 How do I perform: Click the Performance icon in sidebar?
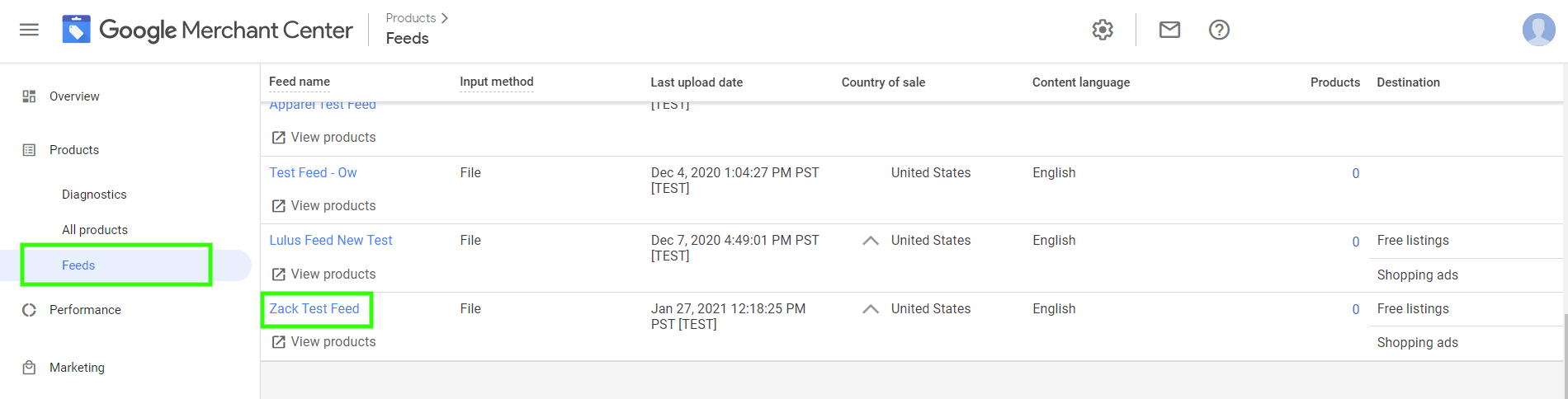29,310
